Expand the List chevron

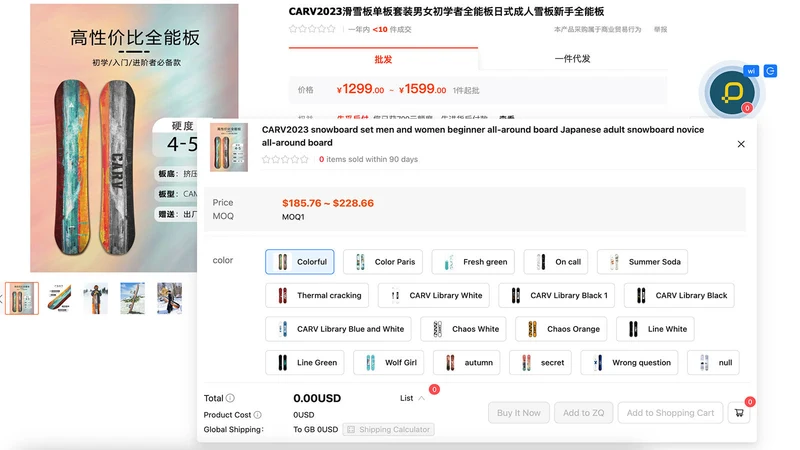[x=421, y=398]
